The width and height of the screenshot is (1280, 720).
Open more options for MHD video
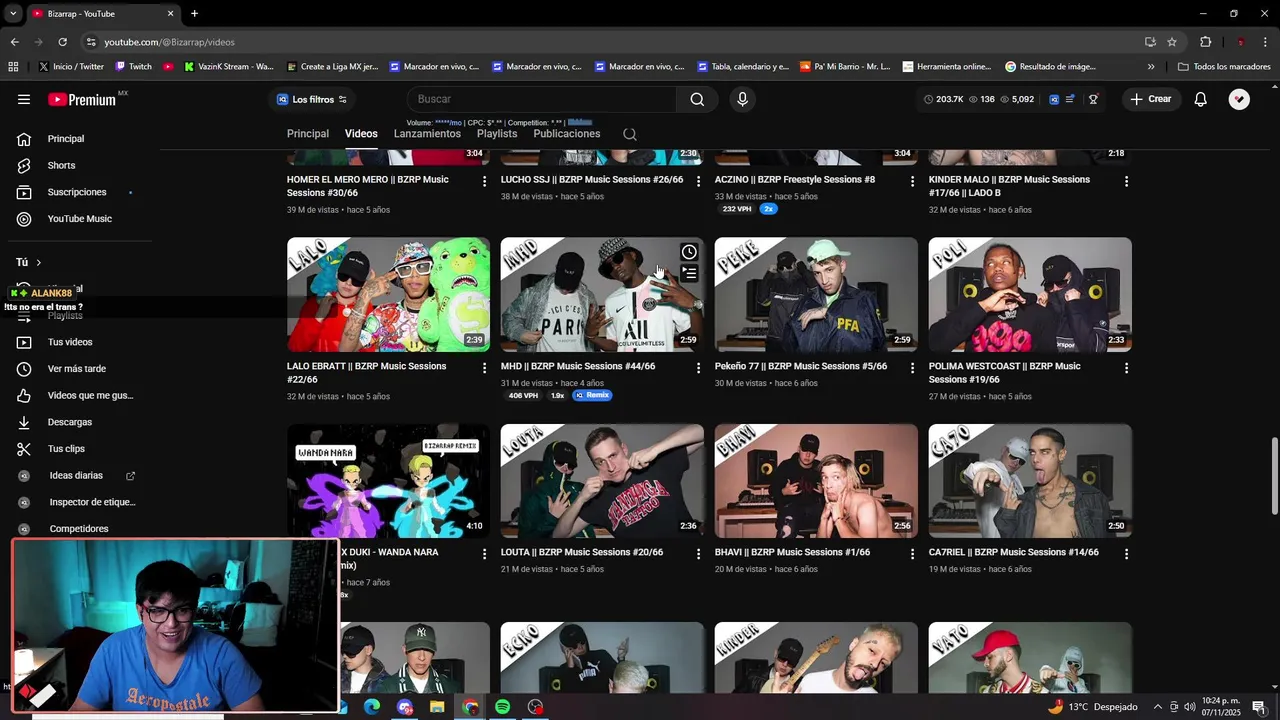[698, 368]
